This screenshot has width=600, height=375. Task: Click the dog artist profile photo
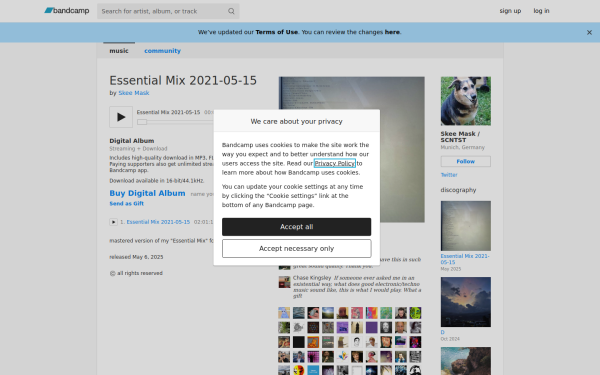point(466,101)
